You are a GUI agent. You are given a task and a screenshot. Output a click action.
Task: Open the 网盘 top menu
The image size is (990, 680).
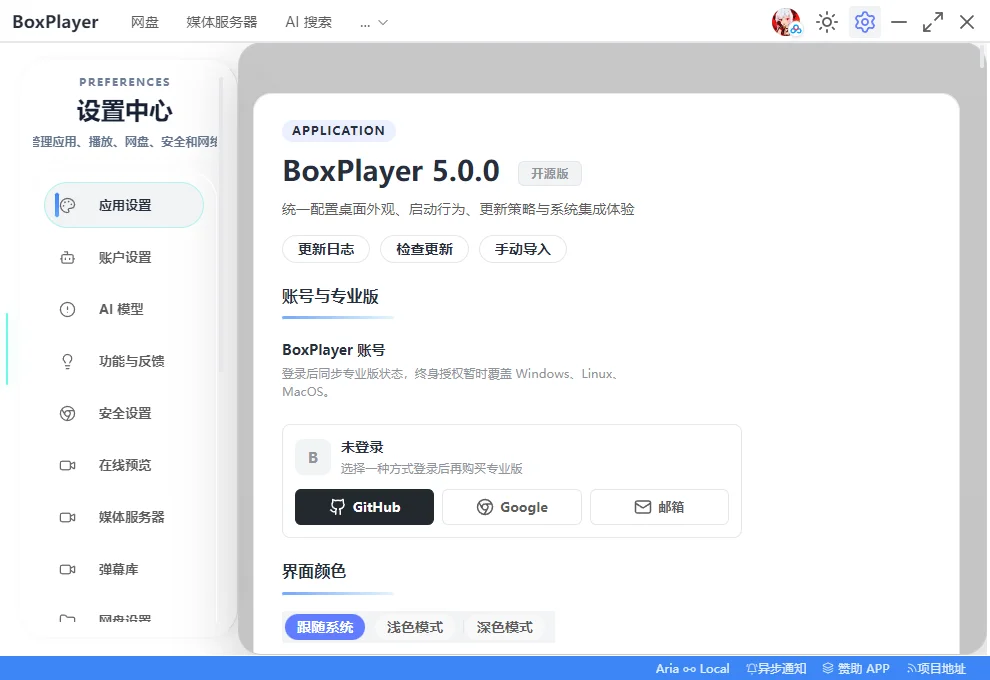pos(145,22)
